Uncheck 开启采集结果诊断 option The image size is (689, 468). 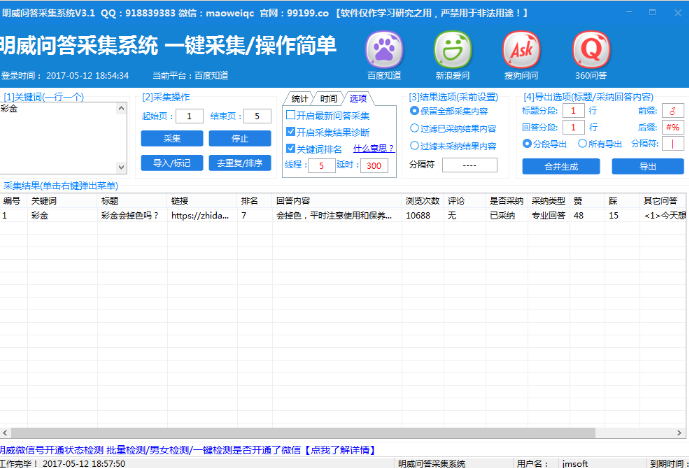click(x=290, y=131)
